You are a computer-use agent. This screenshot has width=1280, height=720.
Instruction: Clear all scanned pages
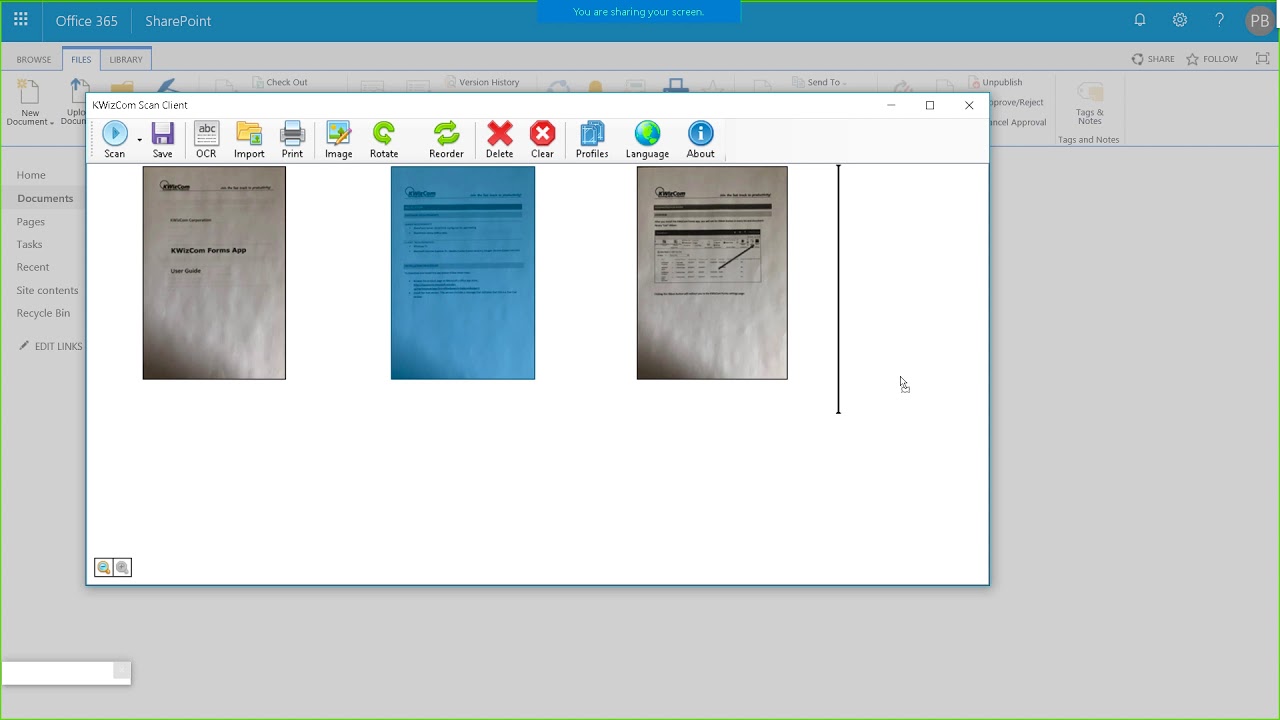[542, 140]
